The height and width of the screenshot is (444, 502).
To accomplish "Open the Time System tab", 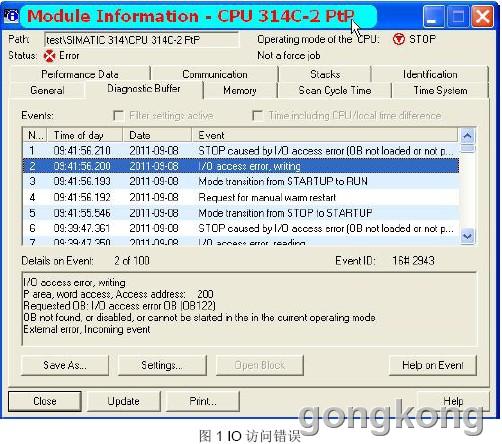I will (x=440, y=90).
